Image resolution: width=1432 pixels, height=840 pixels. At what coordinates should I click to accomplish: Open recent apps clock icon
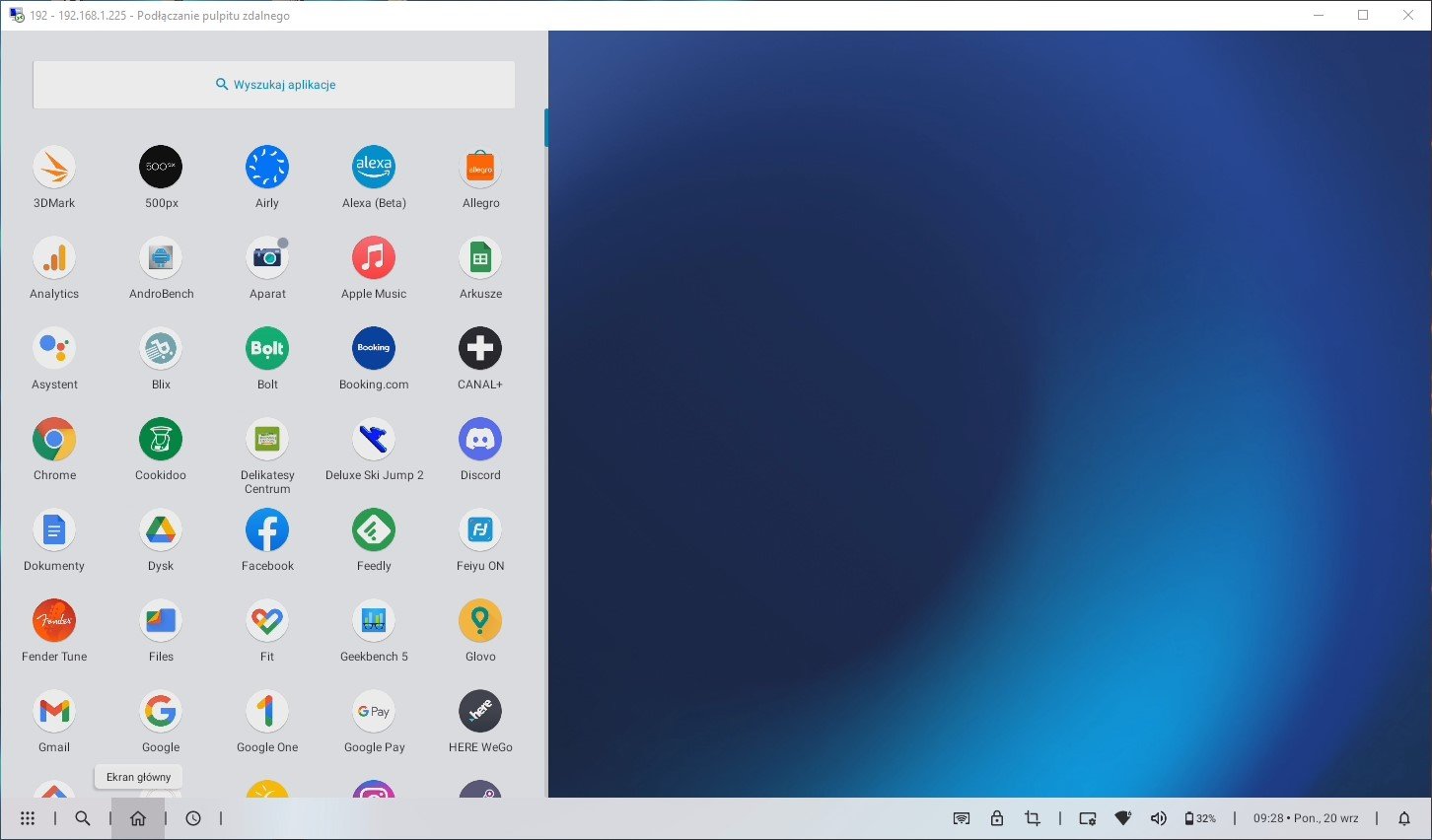(x=193, y=818)
